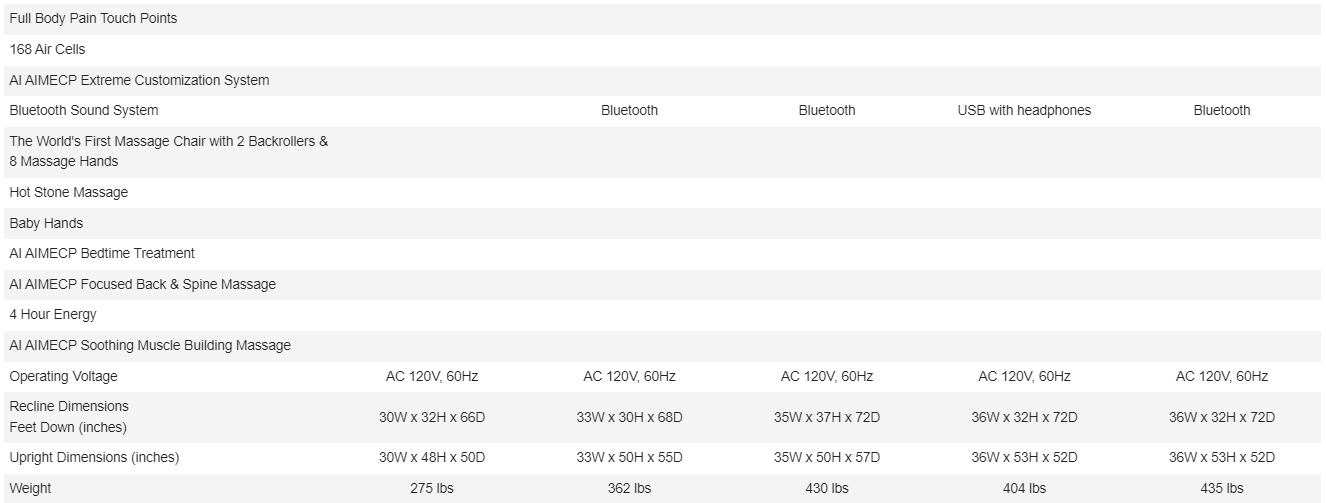
Task: Click the USB with headphones cell
Action: pos(1024,110)
